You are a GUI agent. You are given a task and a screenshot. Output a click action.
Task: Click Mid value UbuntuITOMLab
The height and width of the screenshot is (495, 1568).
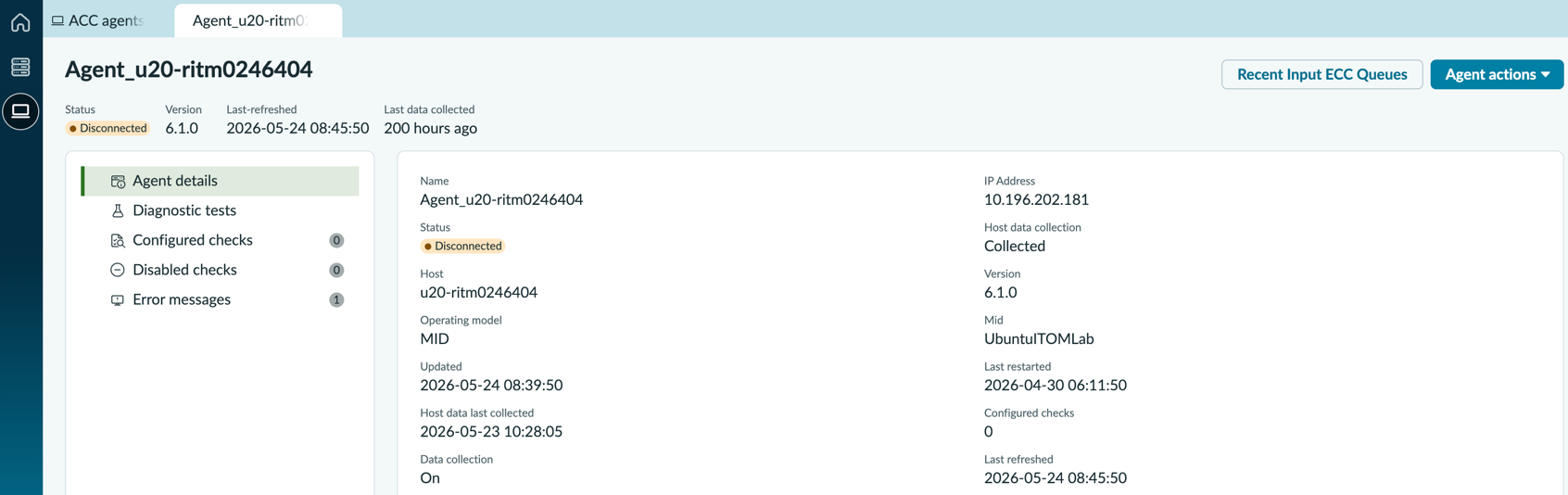point(1039,338)
